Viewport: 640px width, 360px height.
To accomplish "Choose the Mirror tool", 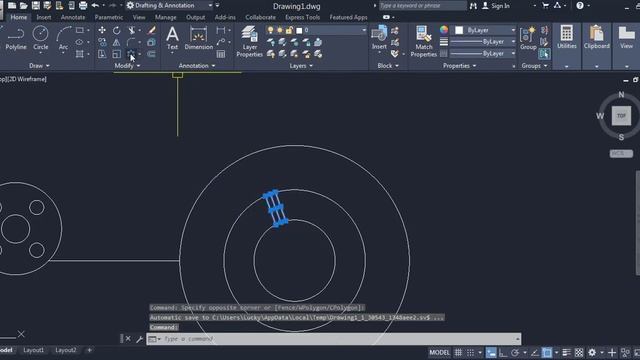I will click(116, 42).
